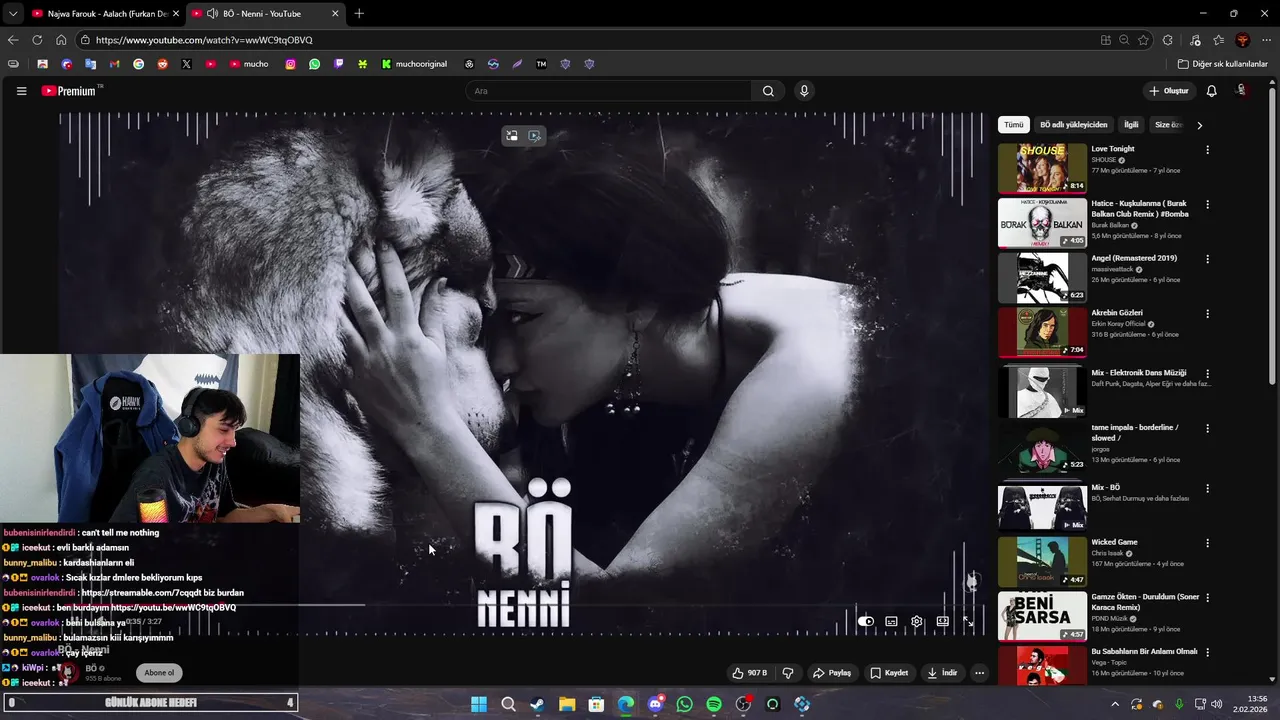
Task: Open options menu for Mix - BÖ
Action: coord(1207,489)
